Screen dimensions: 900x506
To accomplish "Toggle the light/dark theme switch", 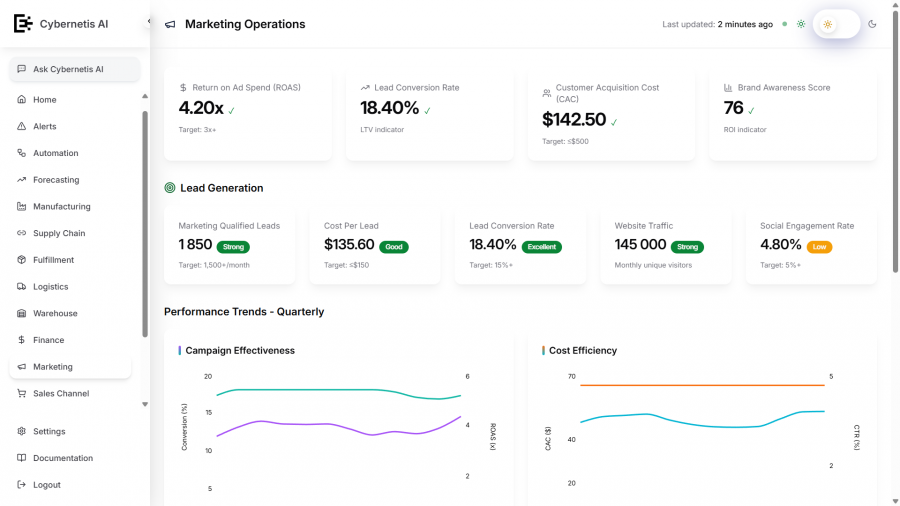I will (837, 24).
